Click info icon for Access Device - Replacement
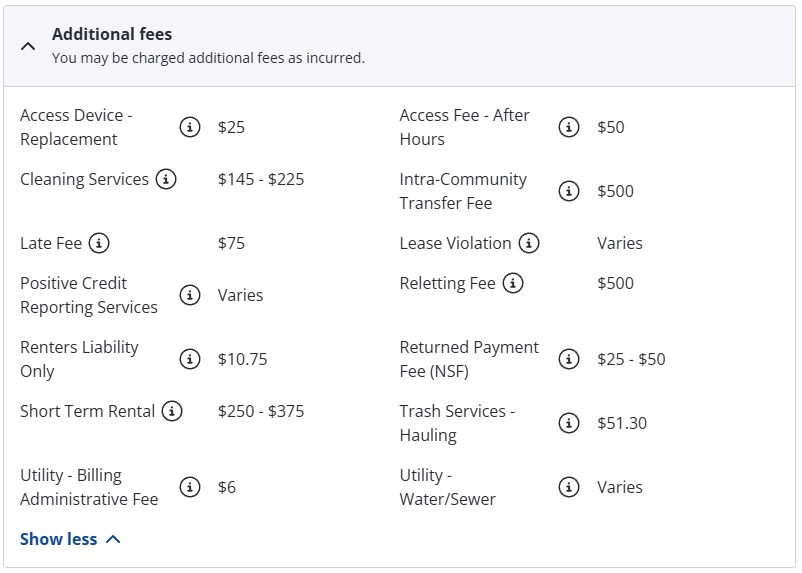Image resolution: width=802 pixels, height=573 pixels. (x=189, y=127)
